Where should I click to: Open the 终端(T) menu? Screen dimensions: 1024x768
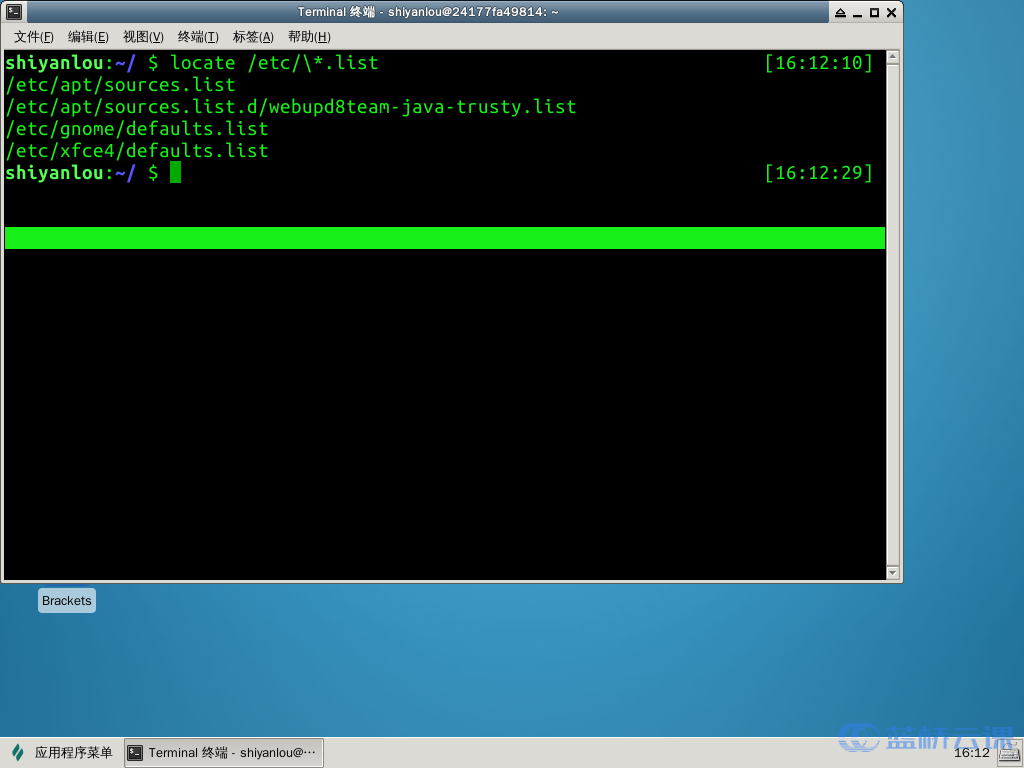pos(198,37)
